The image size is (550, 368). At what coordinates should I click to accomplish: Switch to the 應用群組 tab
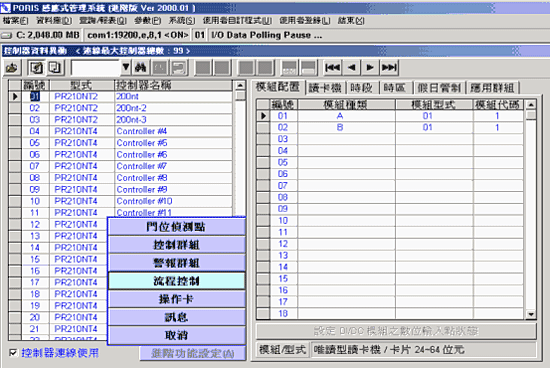pyautogui.click(x=492, y=88)
